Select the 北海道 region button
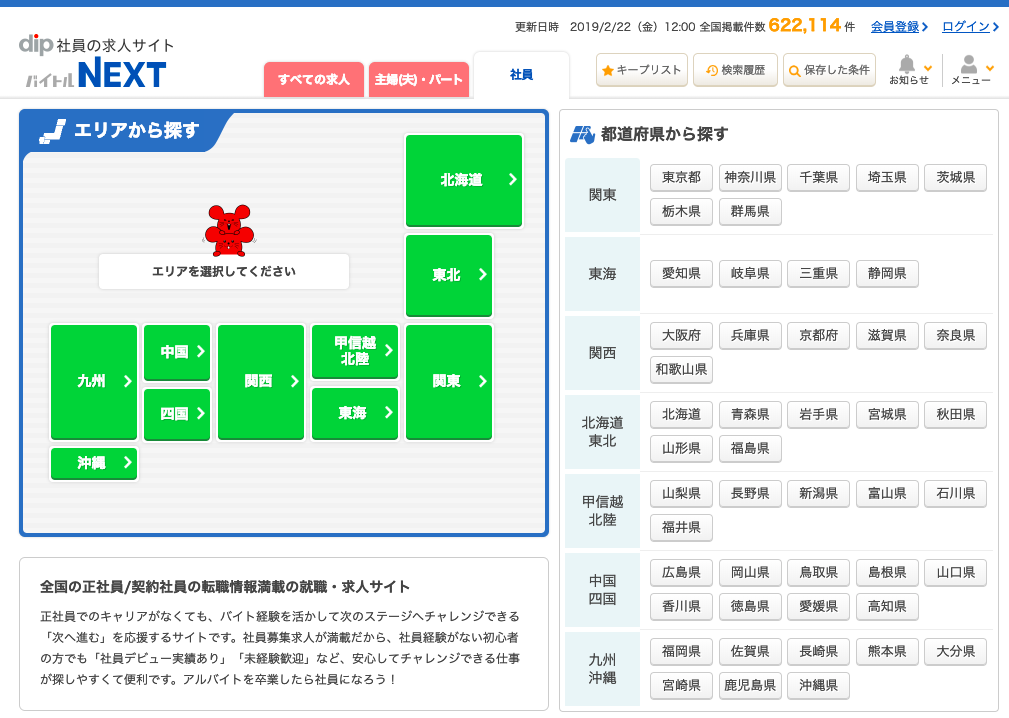The width and height of the screenshot is (1009, 718). point(463,180)
